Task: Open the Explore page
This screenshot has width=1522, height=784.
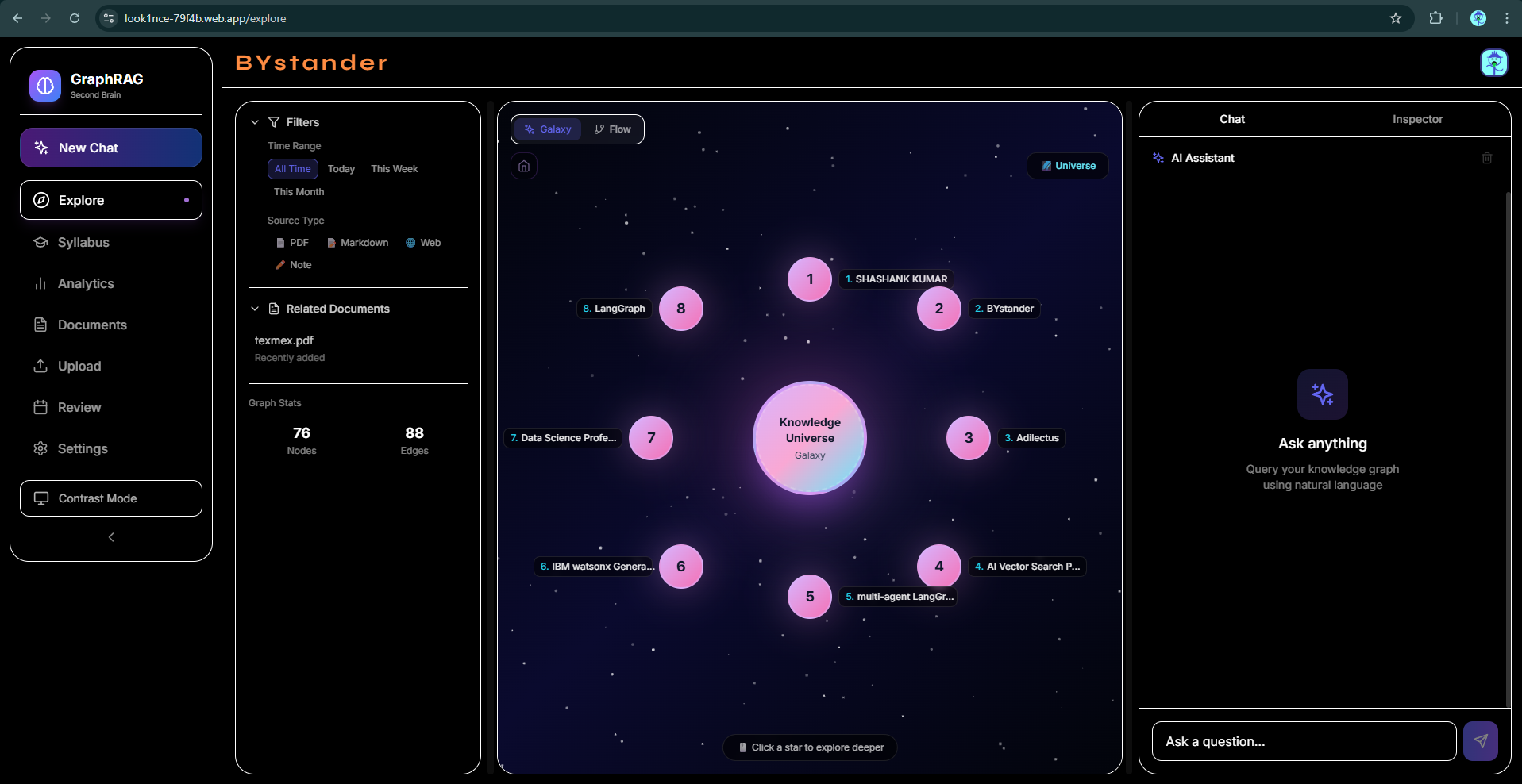Action: pos(111,200)
